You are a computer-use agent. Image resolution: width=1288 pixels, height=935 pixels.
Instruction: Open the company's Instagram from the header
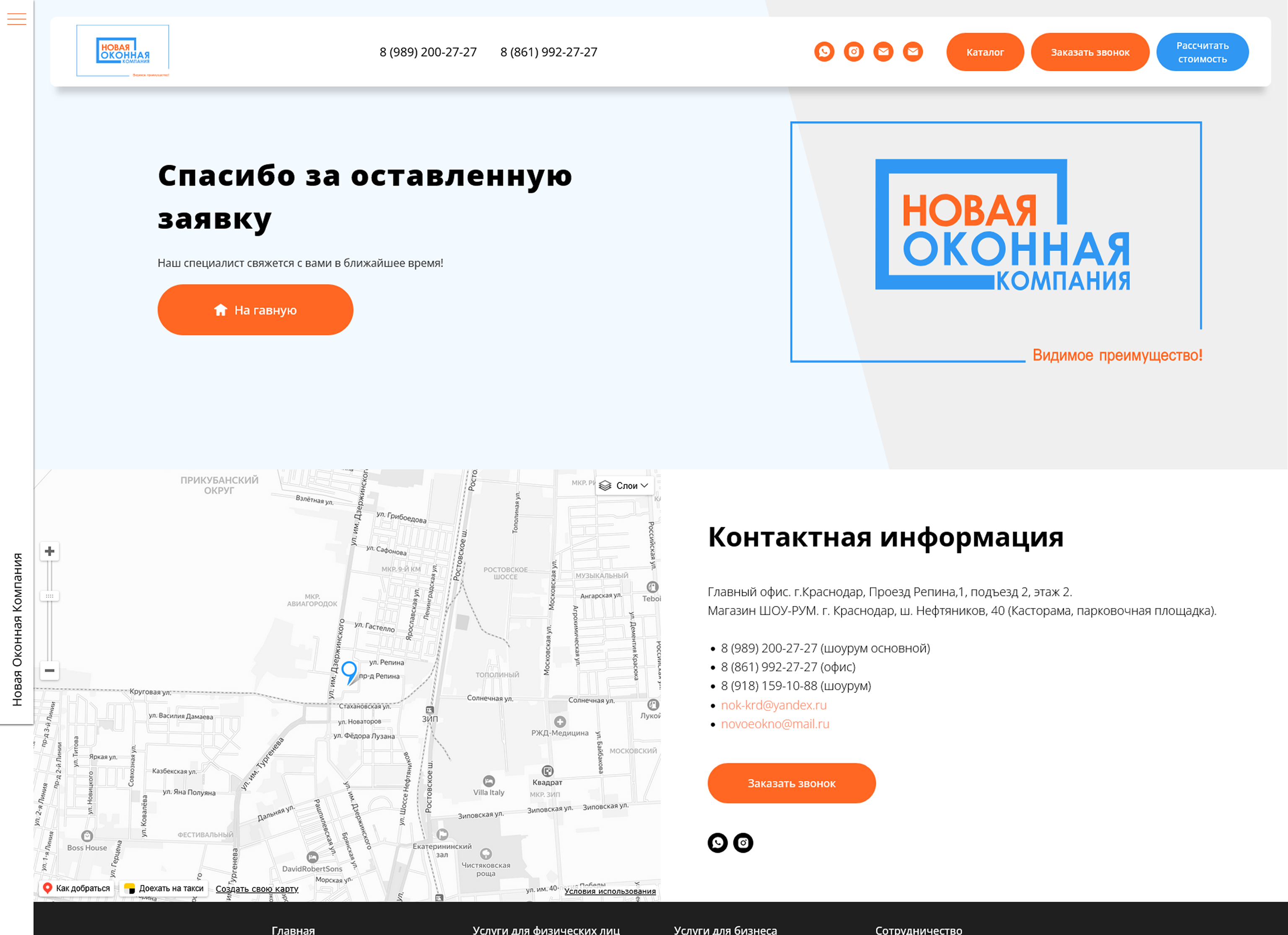(854, 52)
